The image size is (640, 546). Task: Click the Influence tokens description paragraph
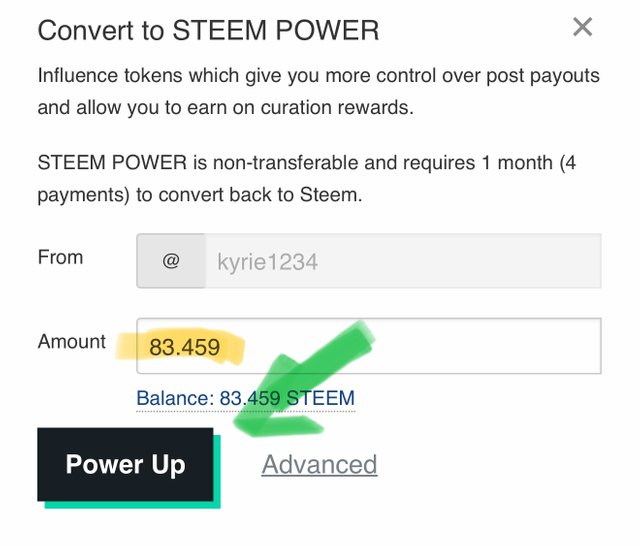(x=318, y=91)
